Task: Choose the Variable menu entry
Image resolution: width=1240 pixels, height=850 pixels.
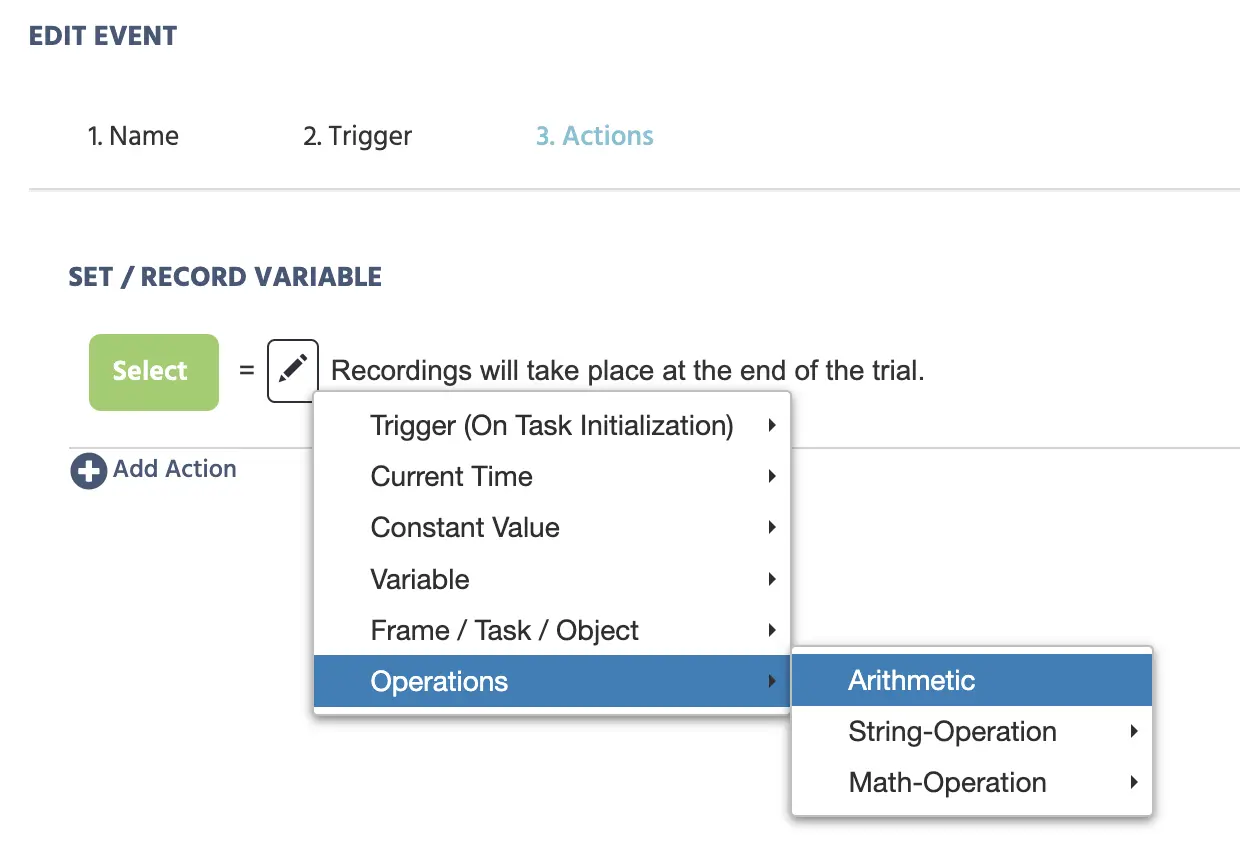Action: 420,580
